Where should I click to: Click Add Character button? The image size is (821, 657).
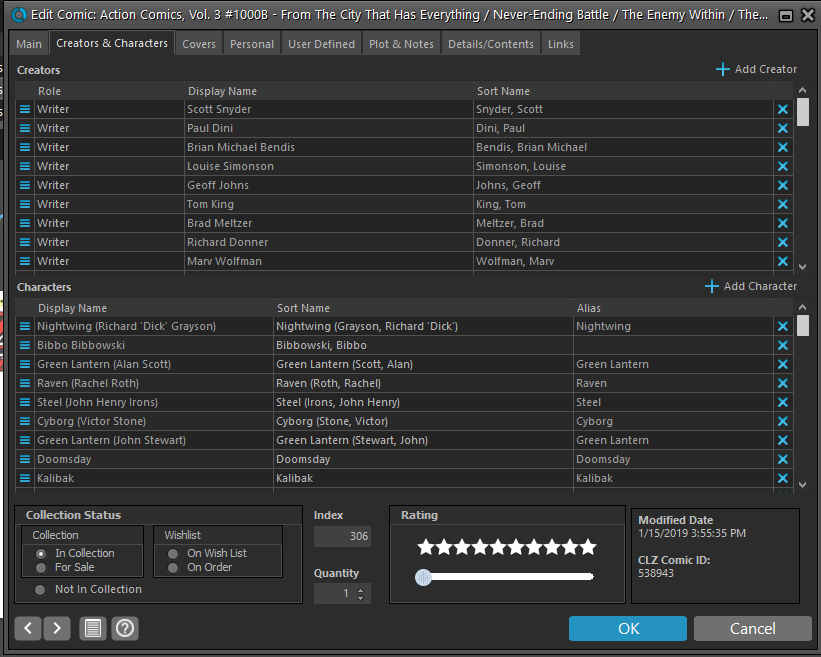click(751, 286)
